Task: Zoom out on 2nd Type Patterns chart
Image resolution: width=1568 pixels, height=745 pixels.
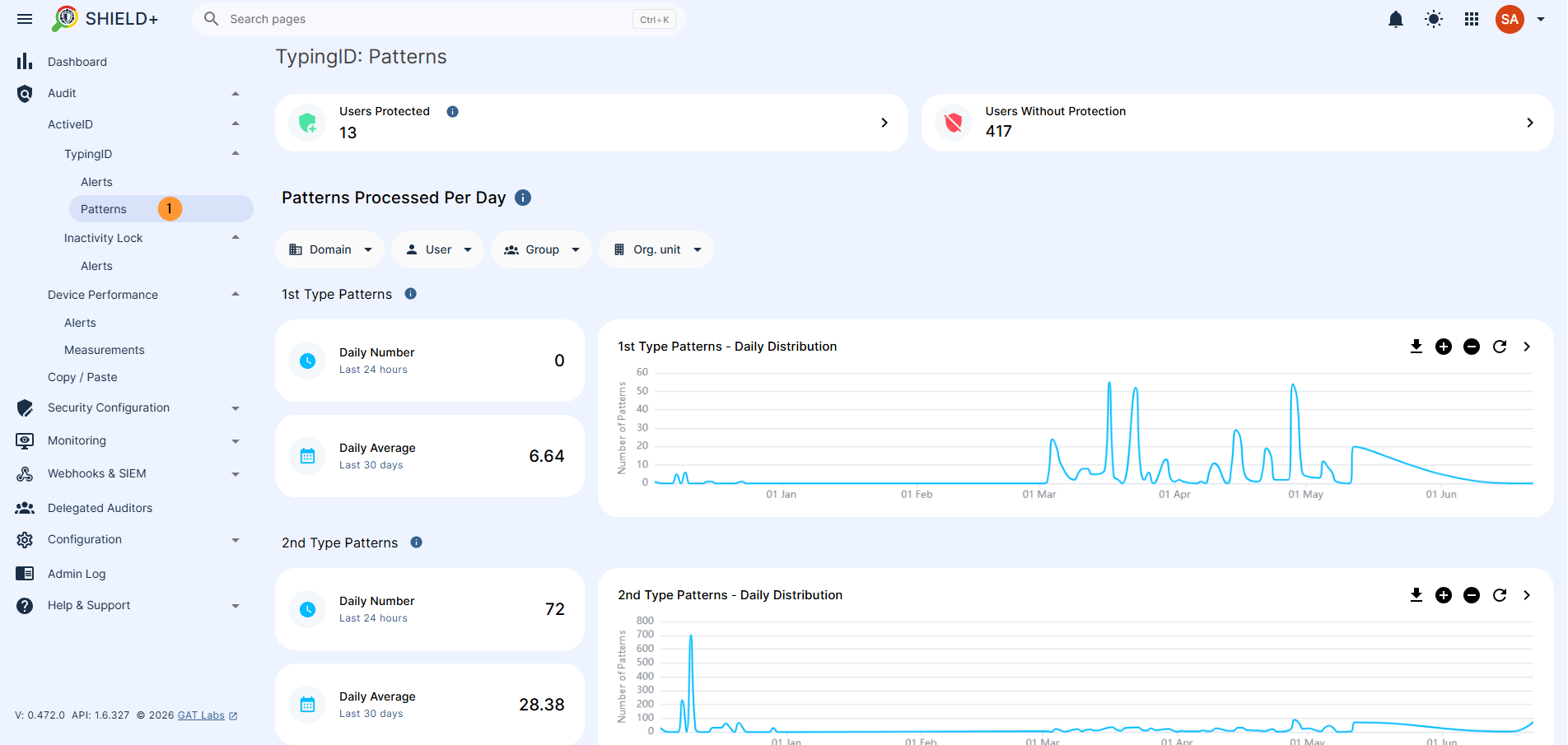Action: [x=1472, y=595]
